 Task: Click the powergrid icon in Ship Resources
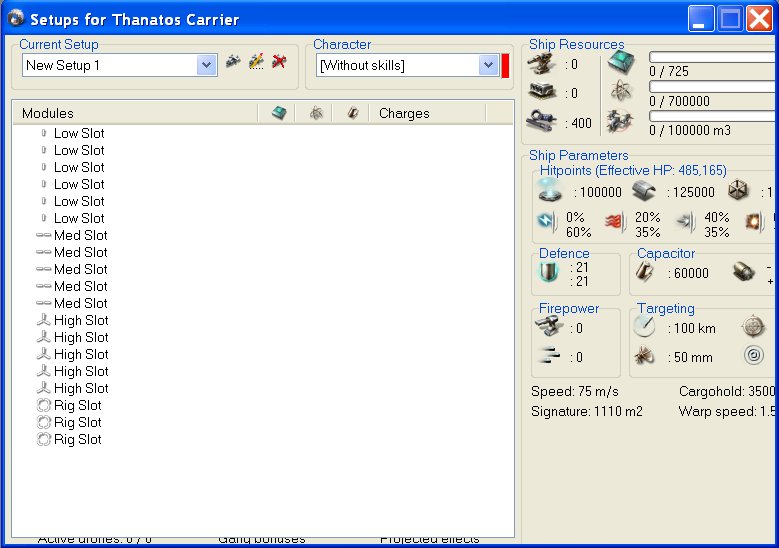click(621, 91)
